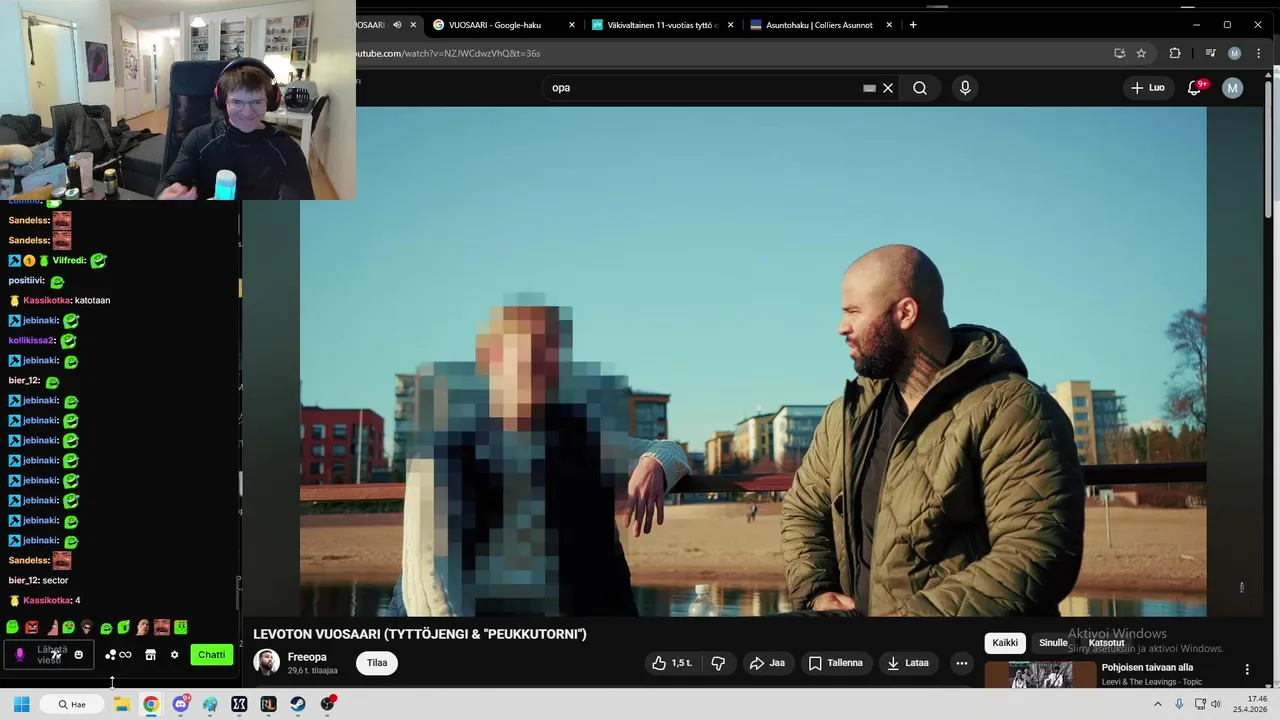Open Chrome media controls icon
This screenshot has width=1280, height=720.
click(1210, 53)
